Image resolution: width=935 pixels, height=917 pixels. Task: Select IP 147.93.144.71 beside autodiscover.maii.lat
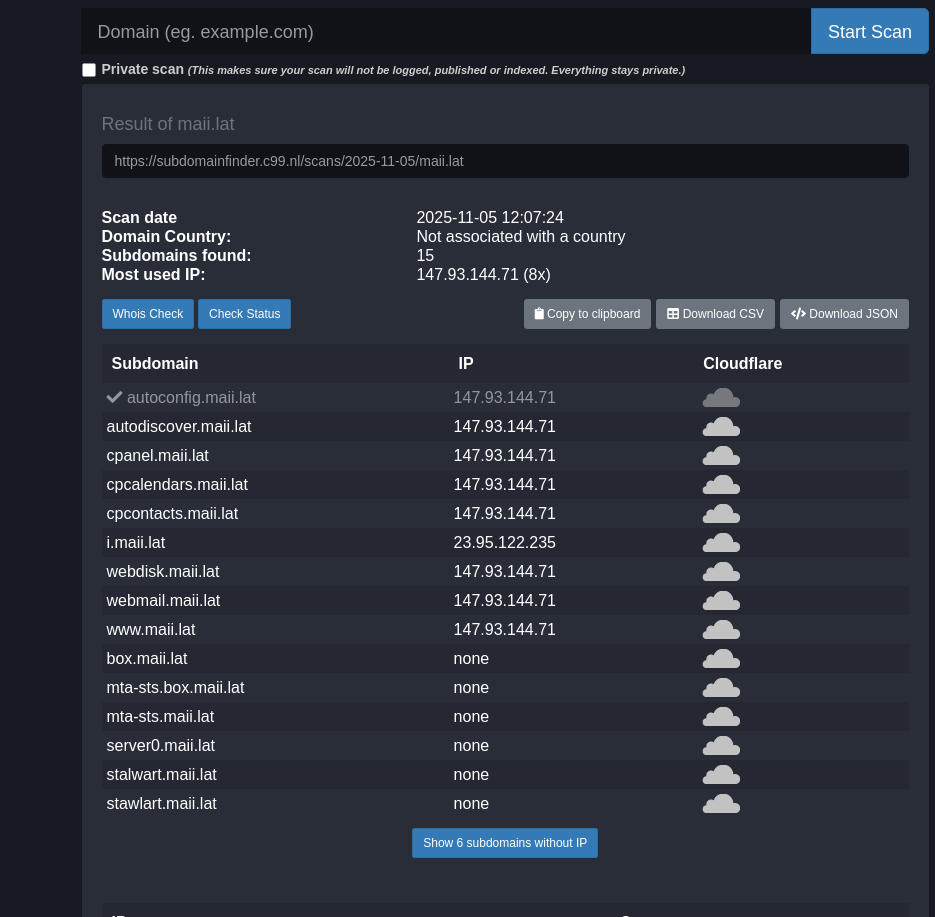[504, 426]
